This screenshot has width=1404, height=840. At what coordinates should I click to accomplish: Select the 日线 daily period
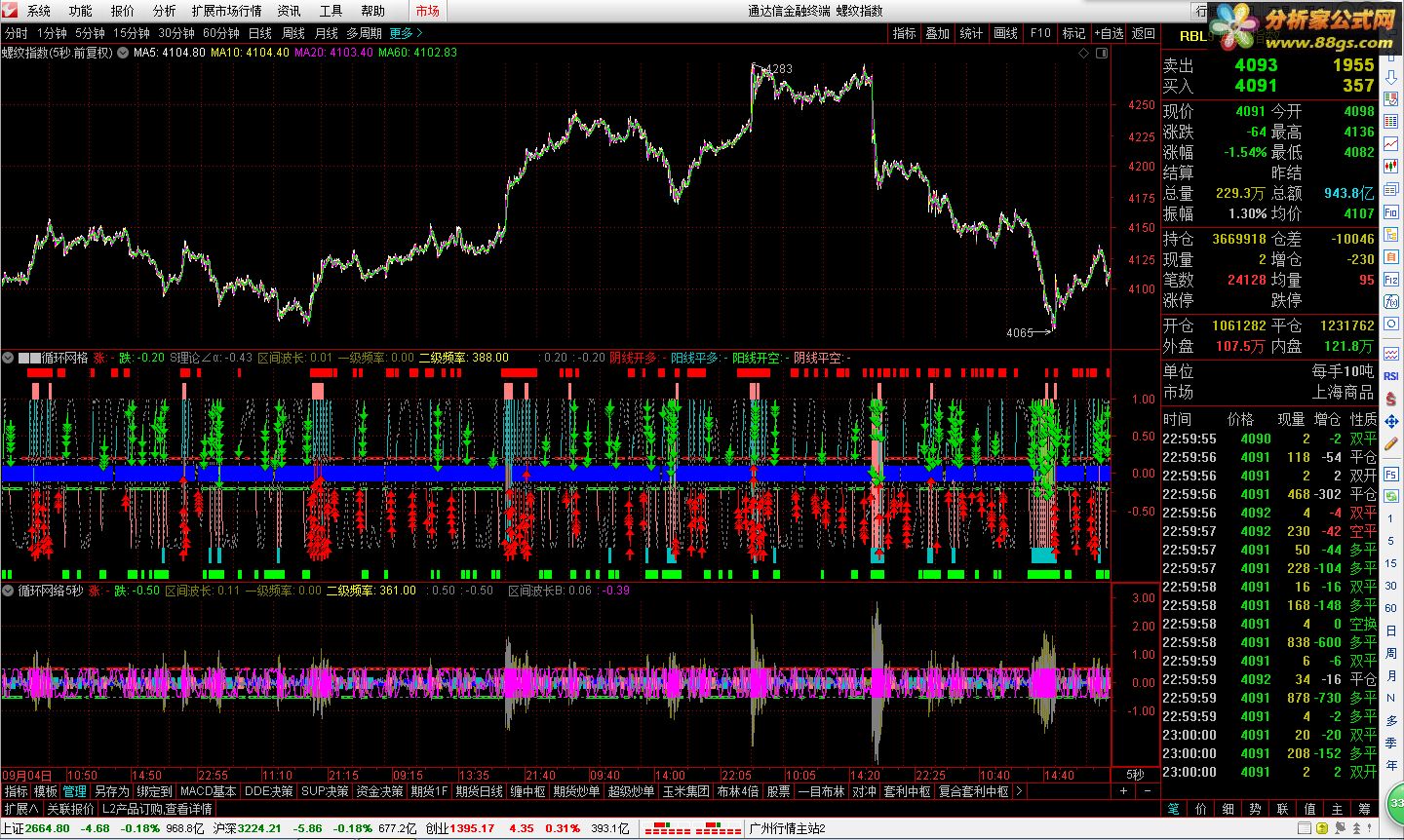[260, 33]
